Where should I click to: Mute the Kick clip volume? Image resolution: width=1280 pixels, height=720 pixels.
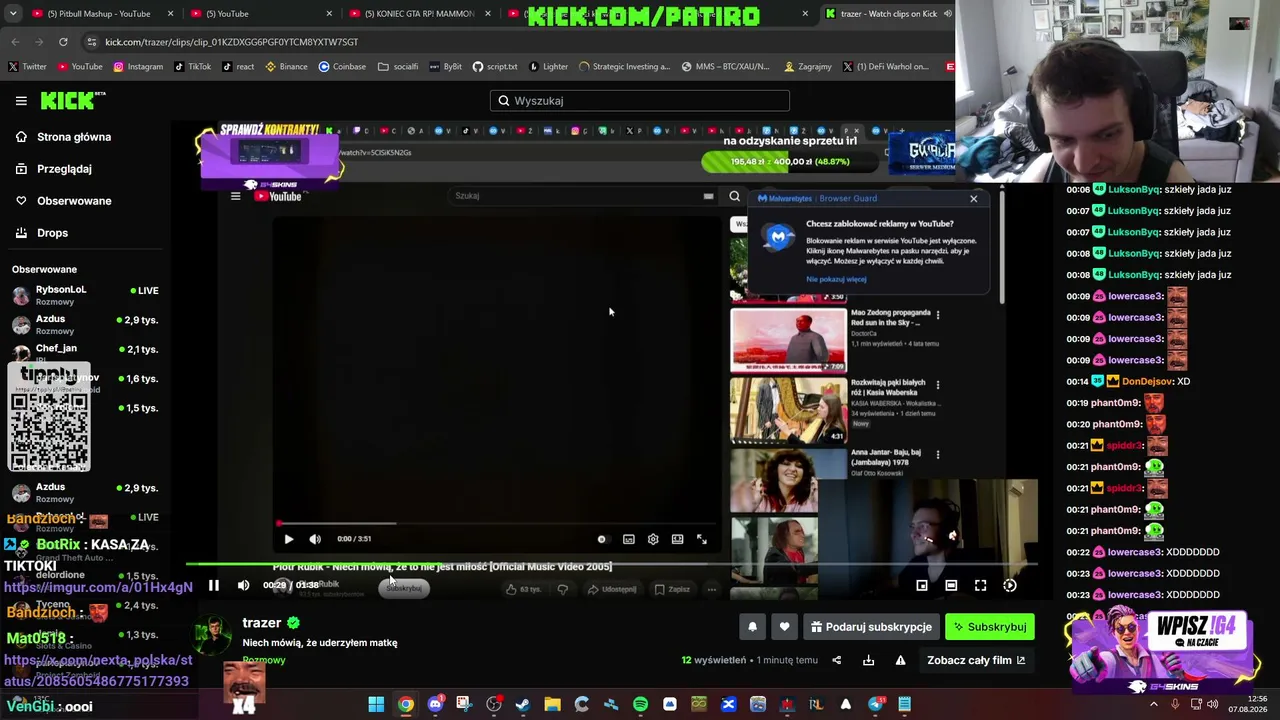point(243,586)
